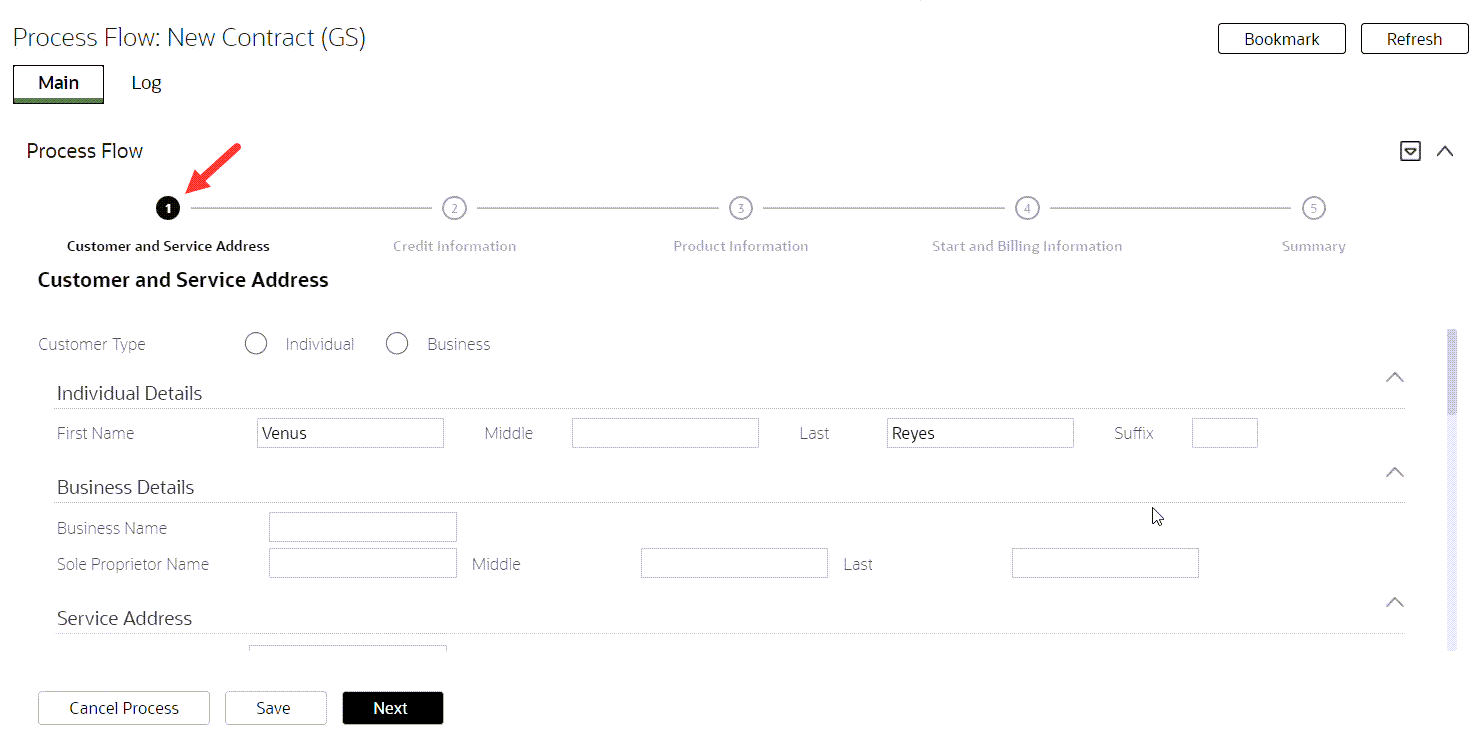1473x751 pixels.
Task: Click the Summary step label
Action: pyautogui.click(x=1314, y=246)
